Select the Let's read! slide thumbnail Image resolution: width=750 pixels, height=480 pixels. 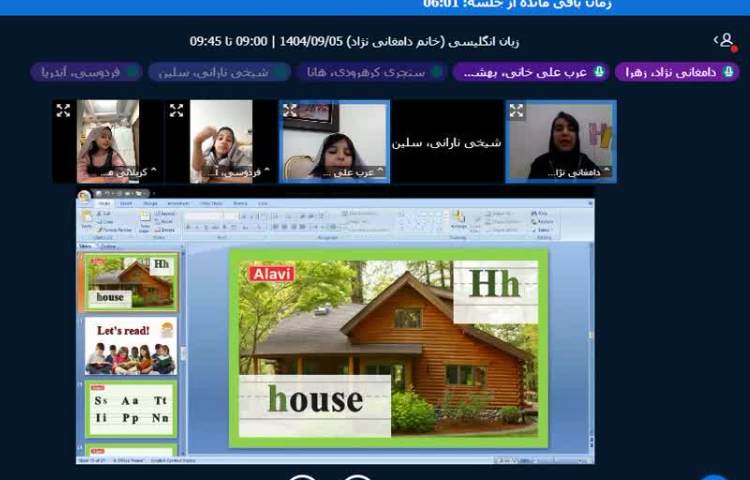tap(131, 346)
